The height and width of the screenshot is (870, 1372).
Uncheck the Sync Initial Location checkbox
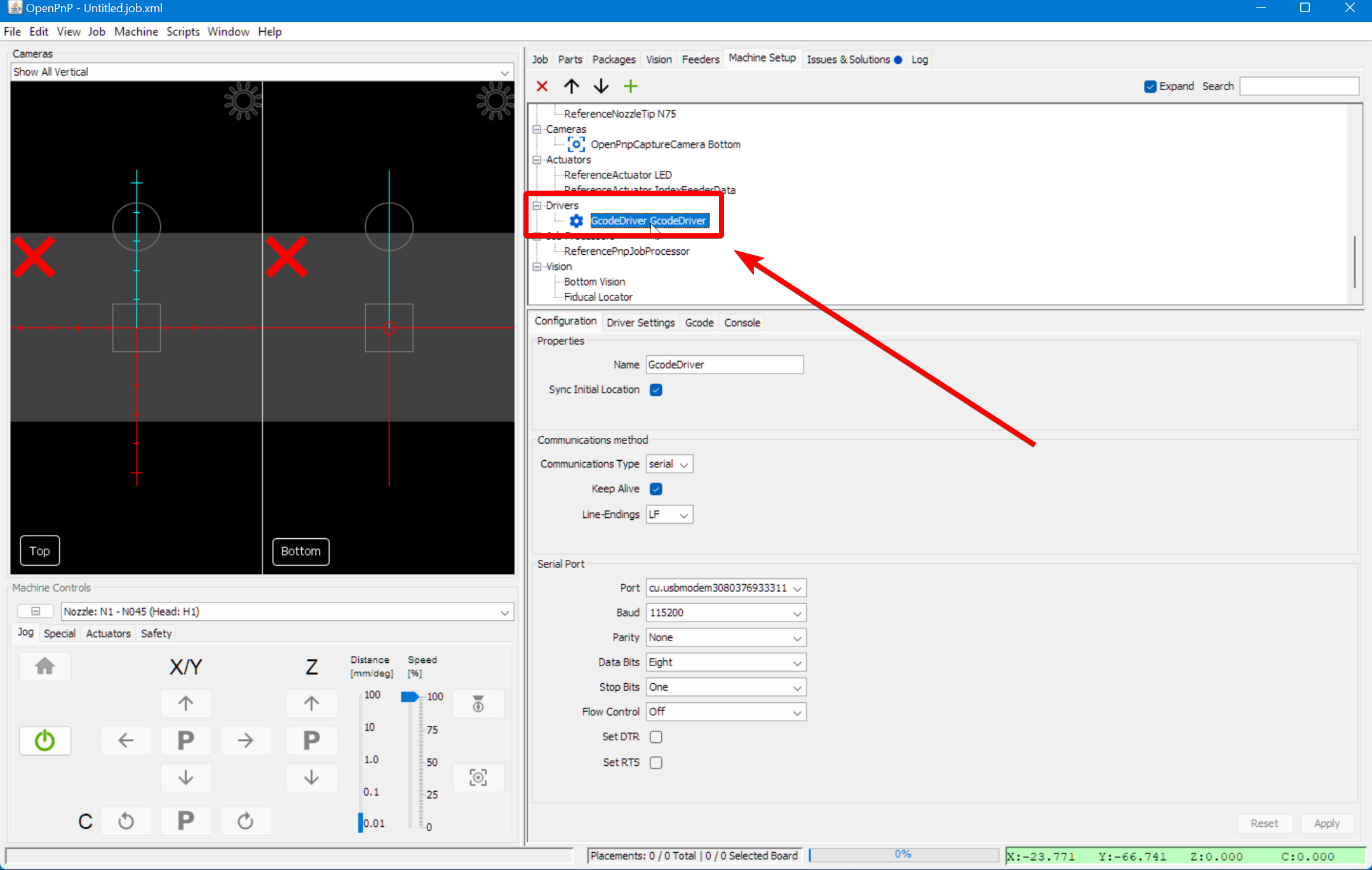click(656, 390)
